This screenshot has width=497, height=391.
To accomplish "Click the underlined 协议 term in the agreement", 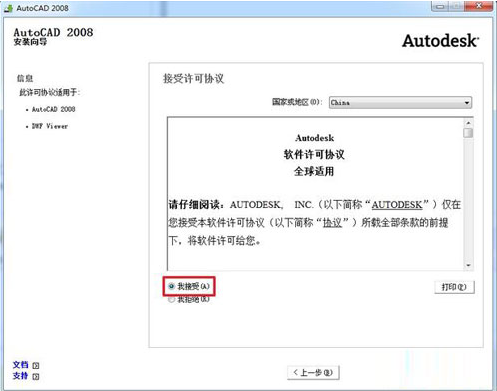I will pos(332,222).
